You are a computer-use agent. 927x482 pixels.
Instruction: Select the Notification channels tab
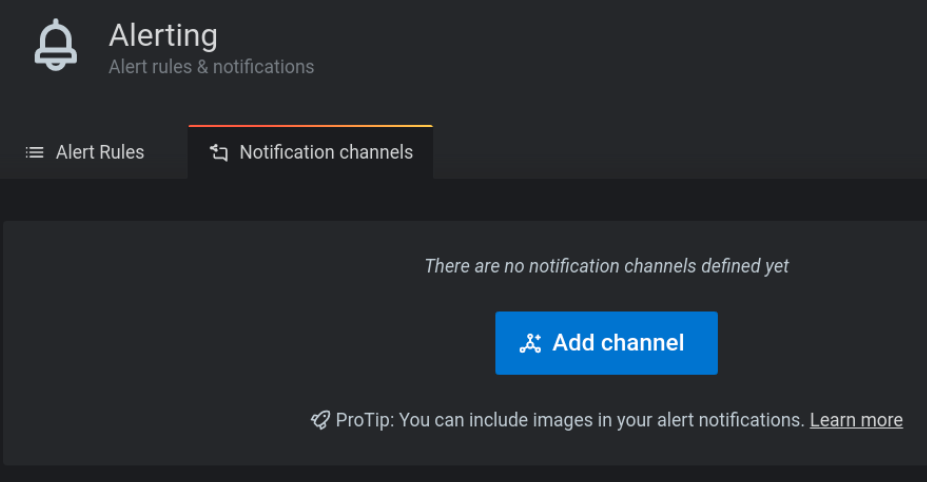[x=310, y=153]
